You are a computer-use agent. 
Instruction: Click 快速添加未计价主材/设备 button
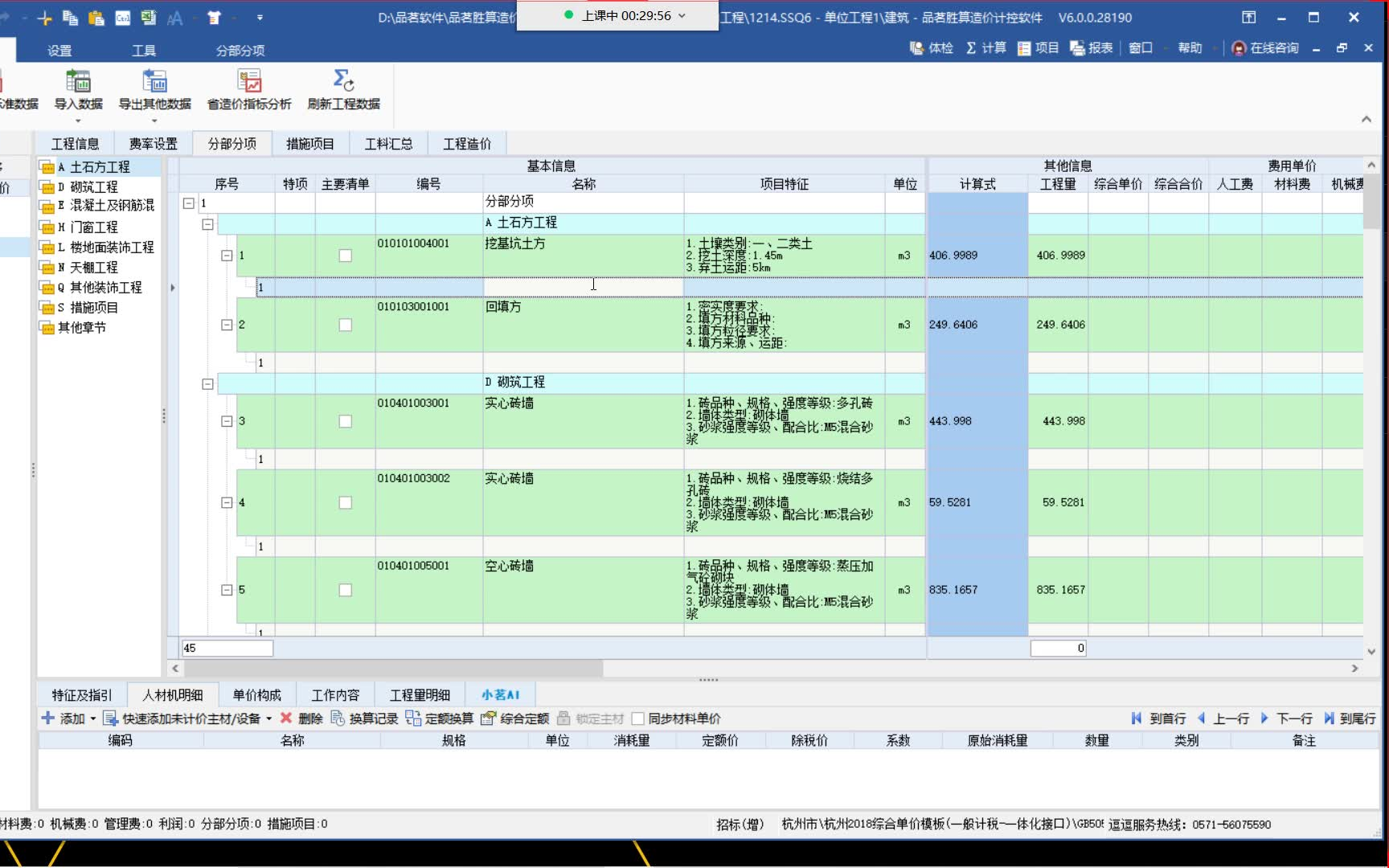pos(183,719)
